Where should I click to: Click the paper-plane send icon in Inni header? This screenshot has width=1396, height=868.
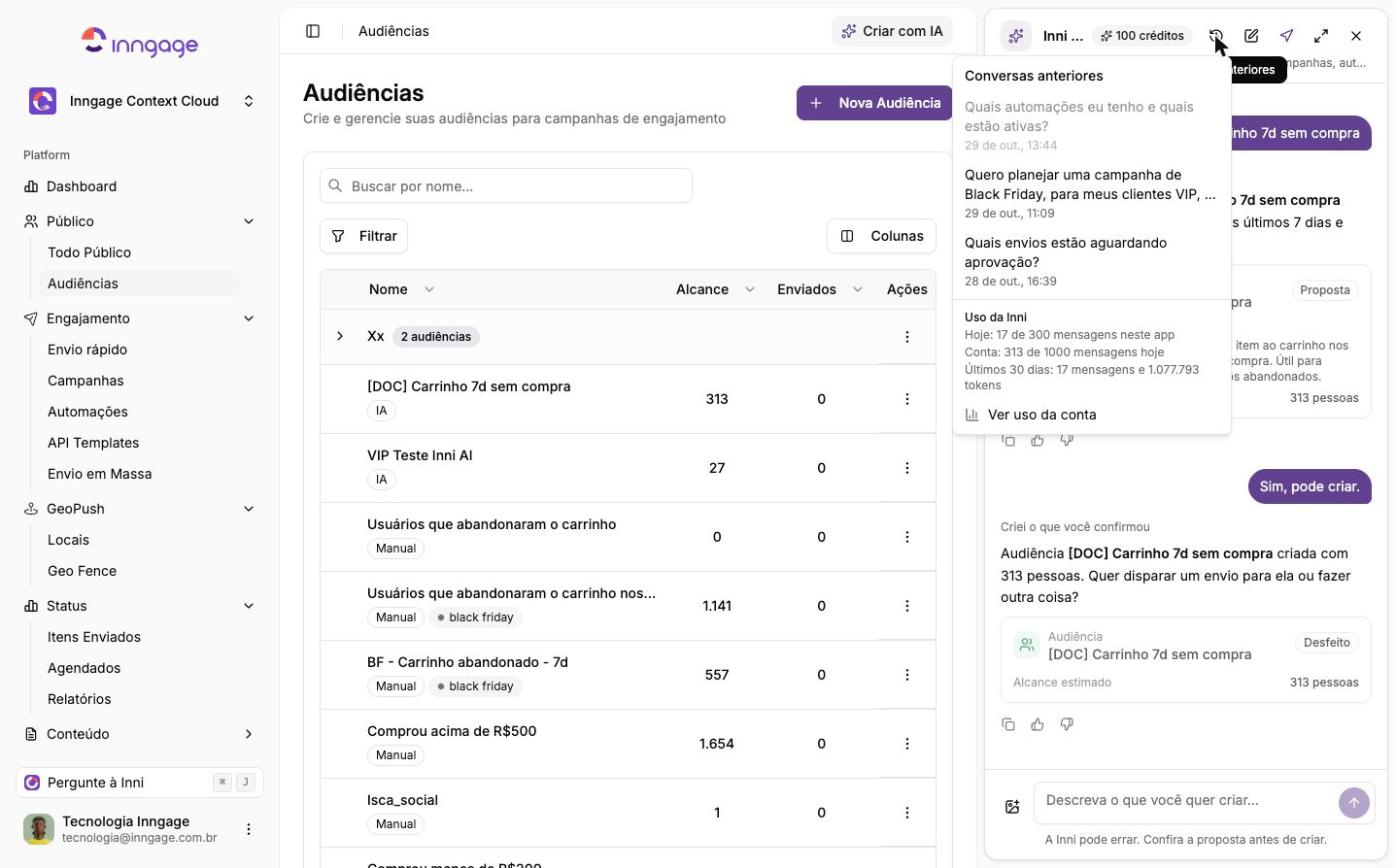pyautogui.click(x=1287, y=36)
